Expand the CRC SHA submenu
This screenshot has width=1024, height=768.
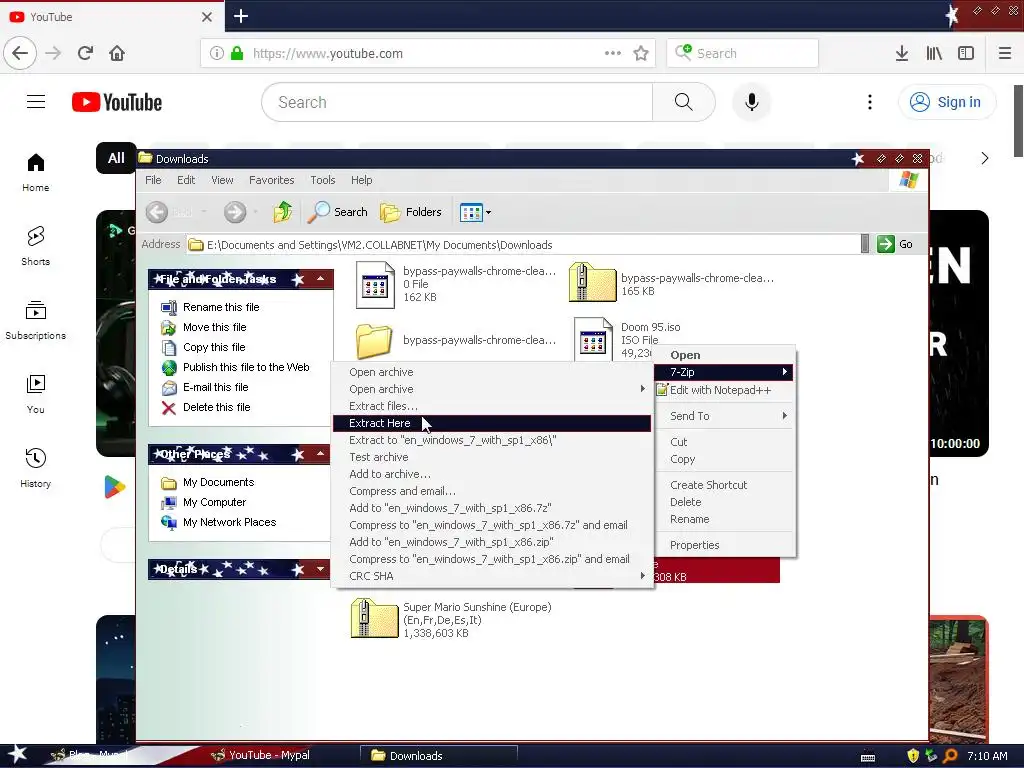pyautogui.click(x=492, y=576)
